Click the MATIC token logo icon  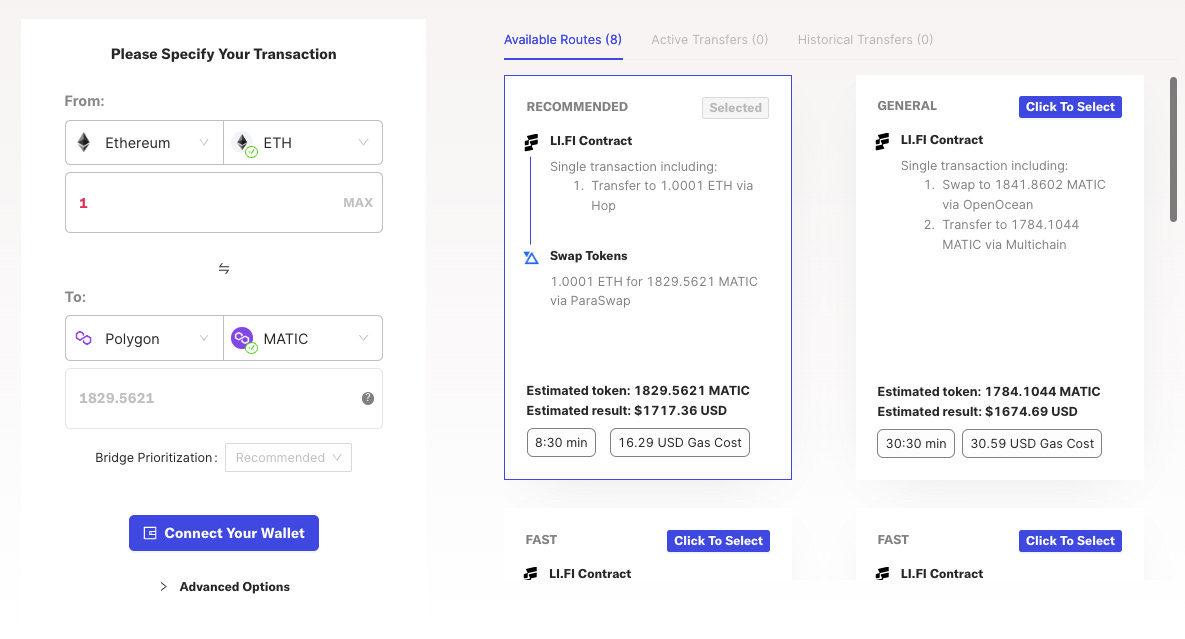tap(243, 338)
